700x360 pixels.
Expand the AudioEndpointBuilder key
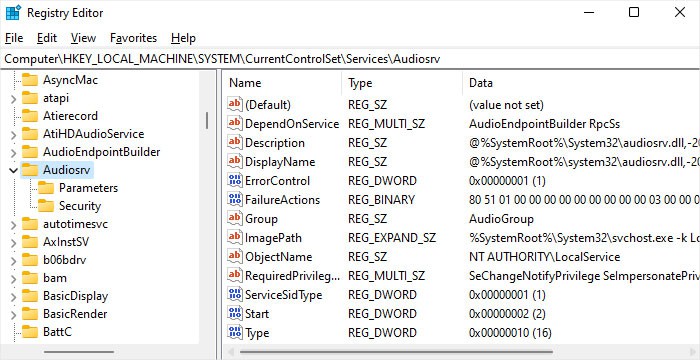[x=13, y=152]
